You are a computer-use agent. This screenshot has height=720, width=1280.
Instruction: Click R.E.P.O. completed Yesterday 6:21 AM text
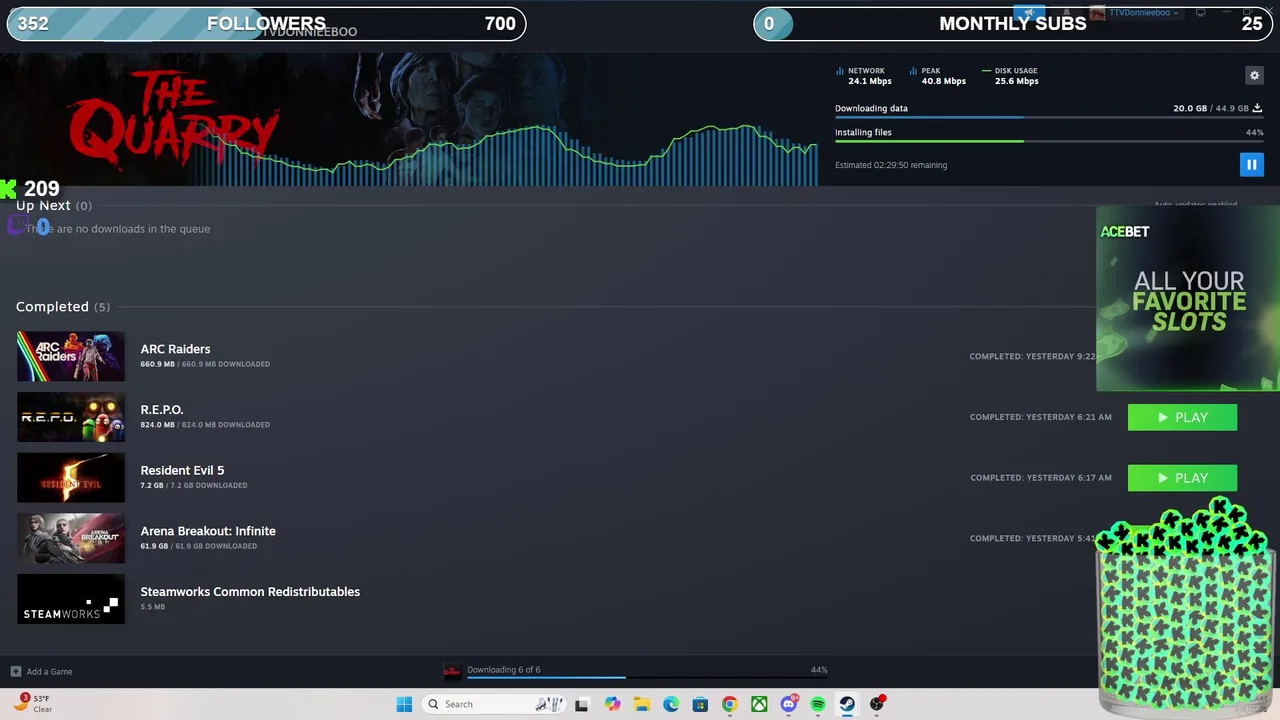[1041, 417]
